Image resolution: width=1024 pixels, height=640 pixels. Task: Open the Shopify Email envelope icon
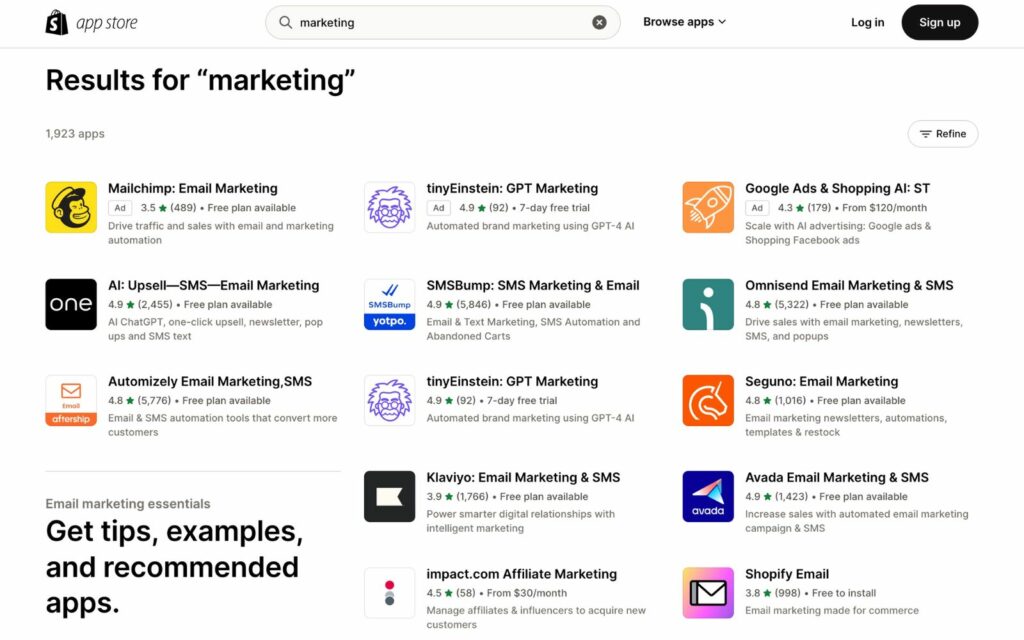pyautogui.click(x=708, y=593)
